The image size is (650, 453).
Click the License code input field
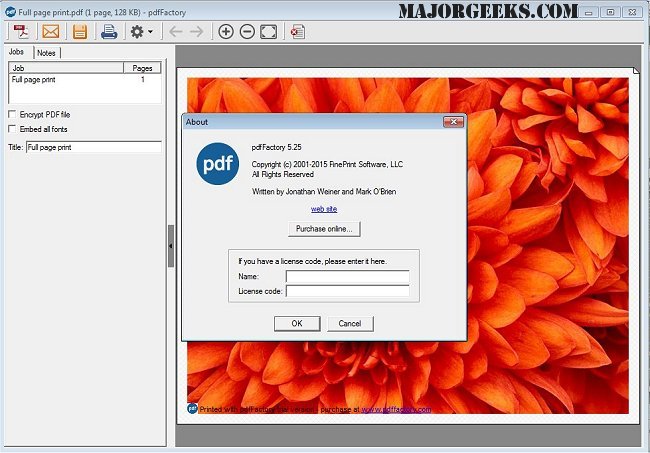[x=347, y=291]
